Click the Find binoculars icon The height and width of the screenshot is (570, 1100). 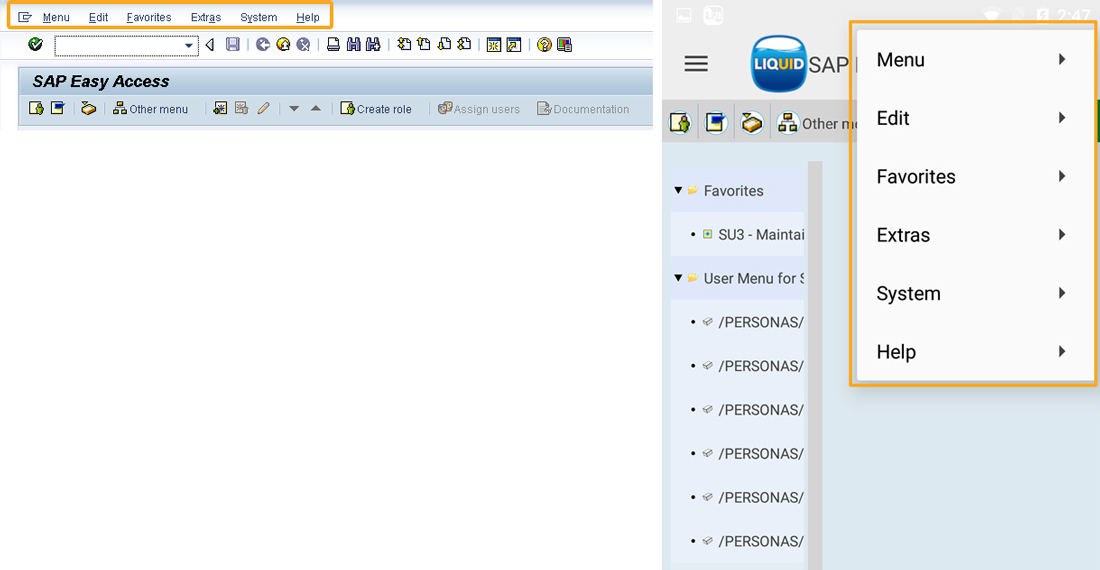pyautogui.click(x=353, y=45)
